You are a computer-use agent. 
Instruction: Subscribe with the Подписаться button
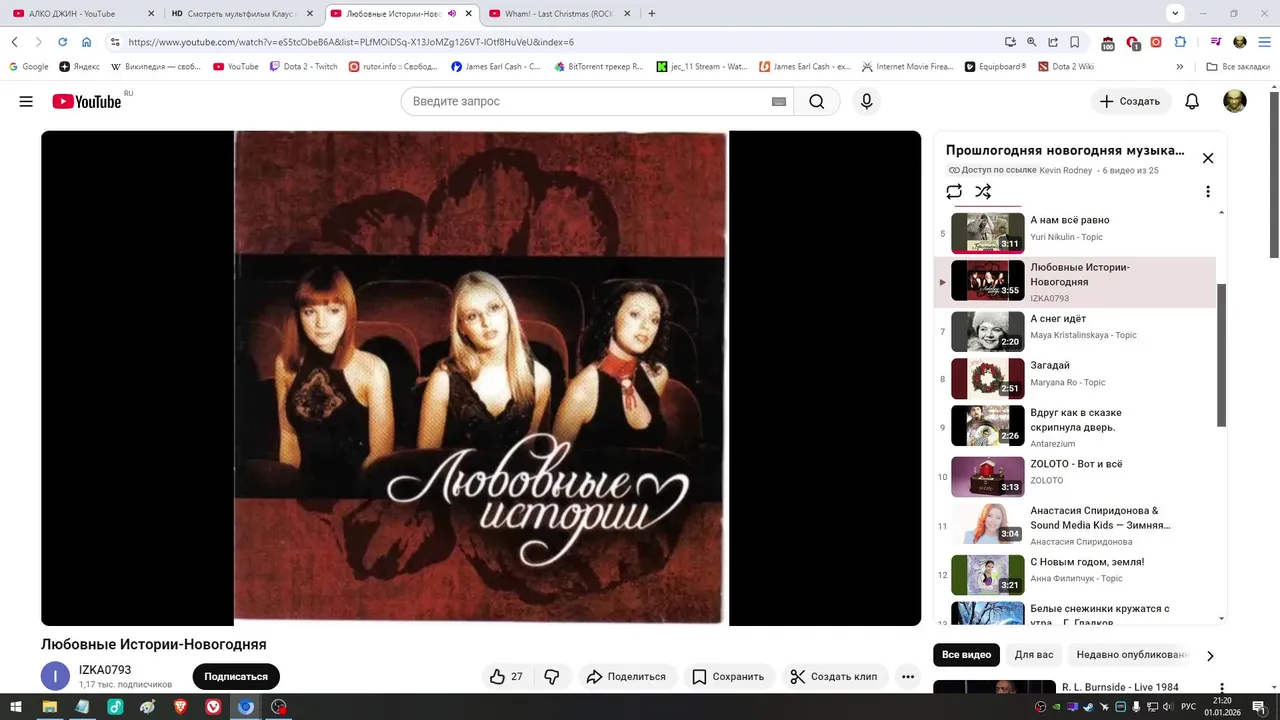coord(236,677)
